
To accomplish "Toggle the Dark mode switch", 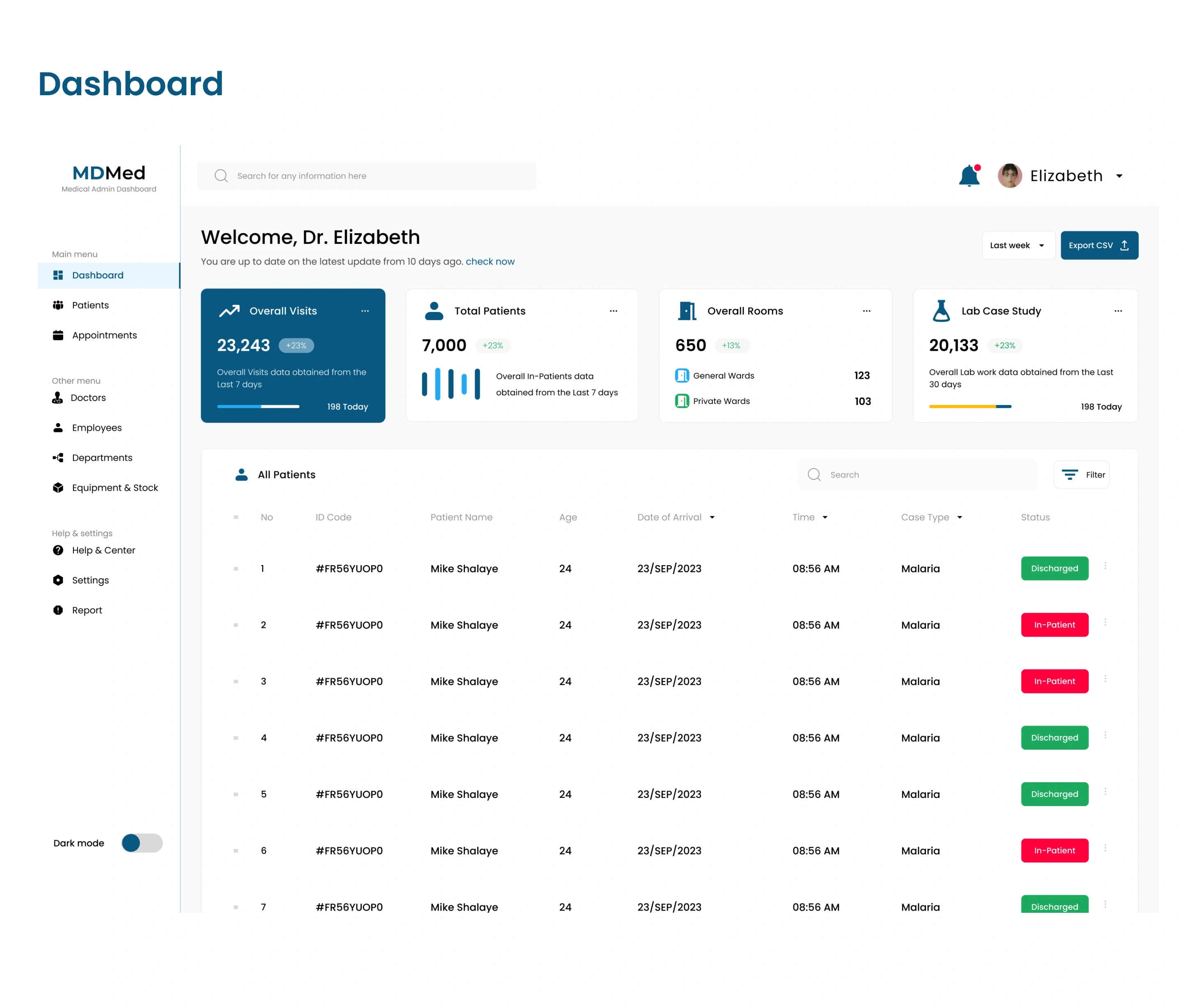I will 142,843.
